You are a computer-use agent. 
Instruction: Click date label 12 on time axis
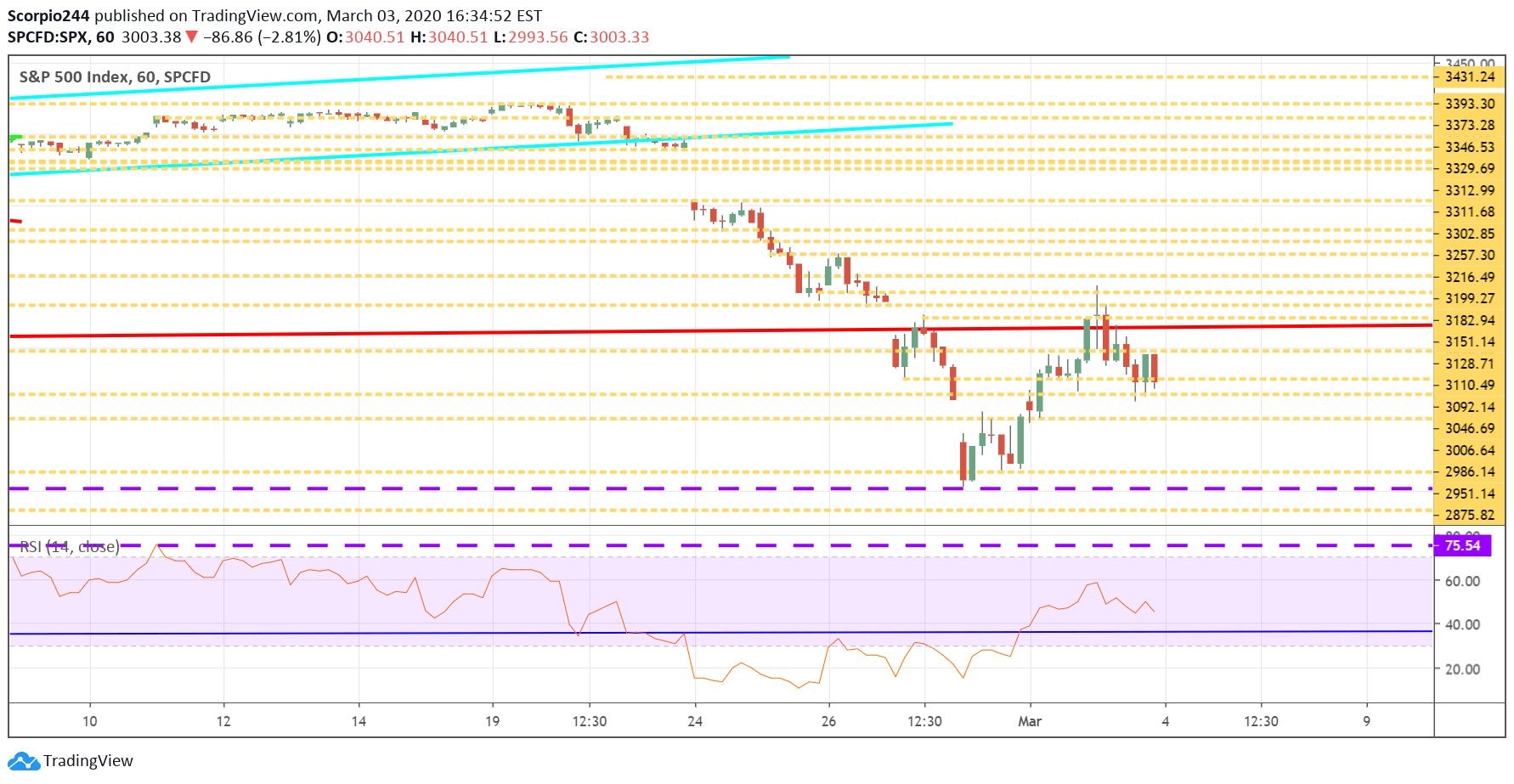pyautogui.click(x=223, y=721)
